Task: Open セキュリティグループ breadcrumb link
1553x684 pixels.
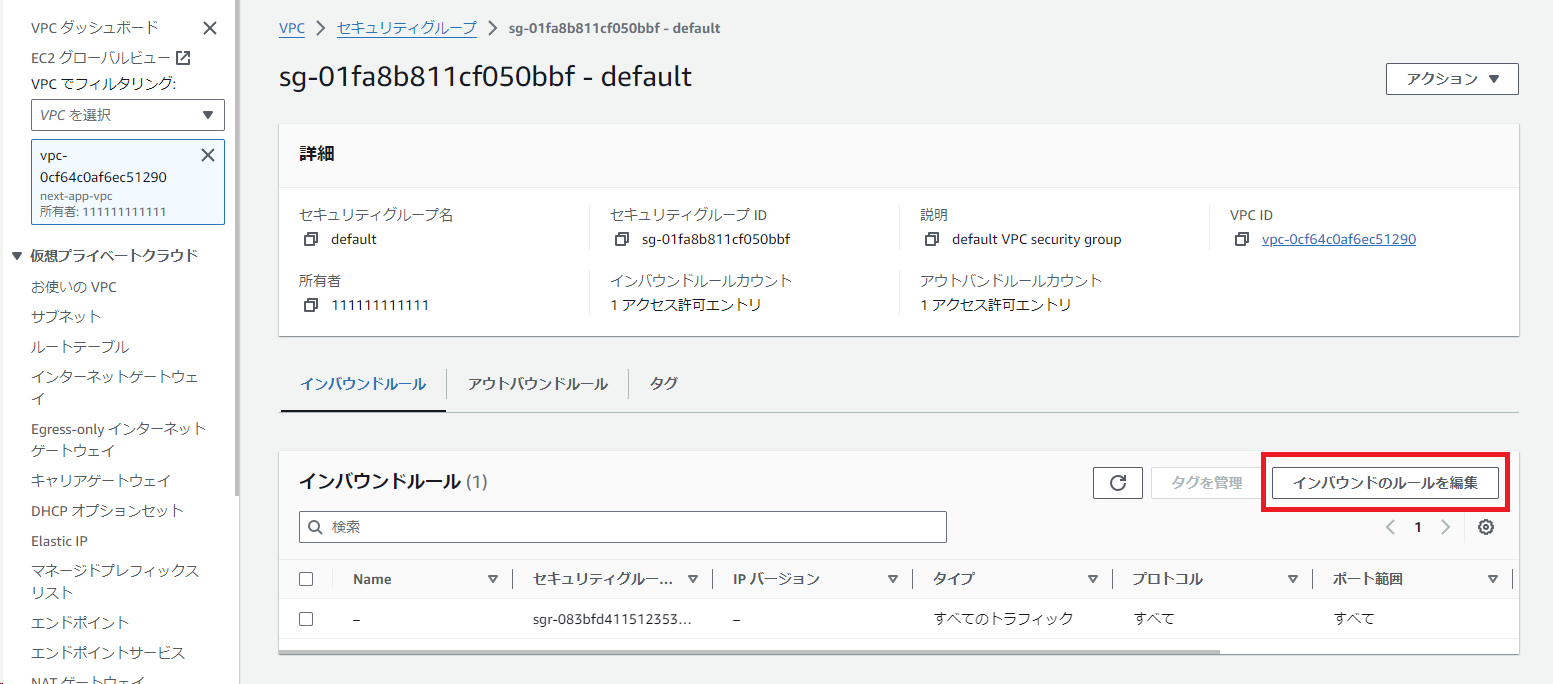Action: 407,28
